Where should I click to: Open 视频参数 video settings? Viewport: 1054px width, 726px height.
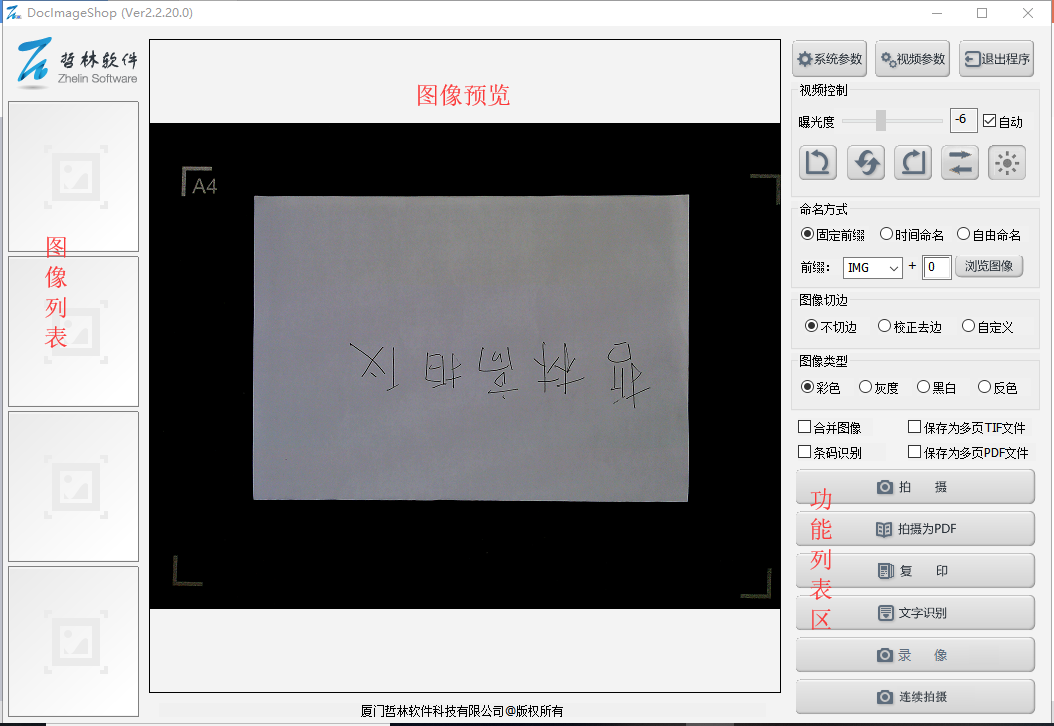click(912, 59)
